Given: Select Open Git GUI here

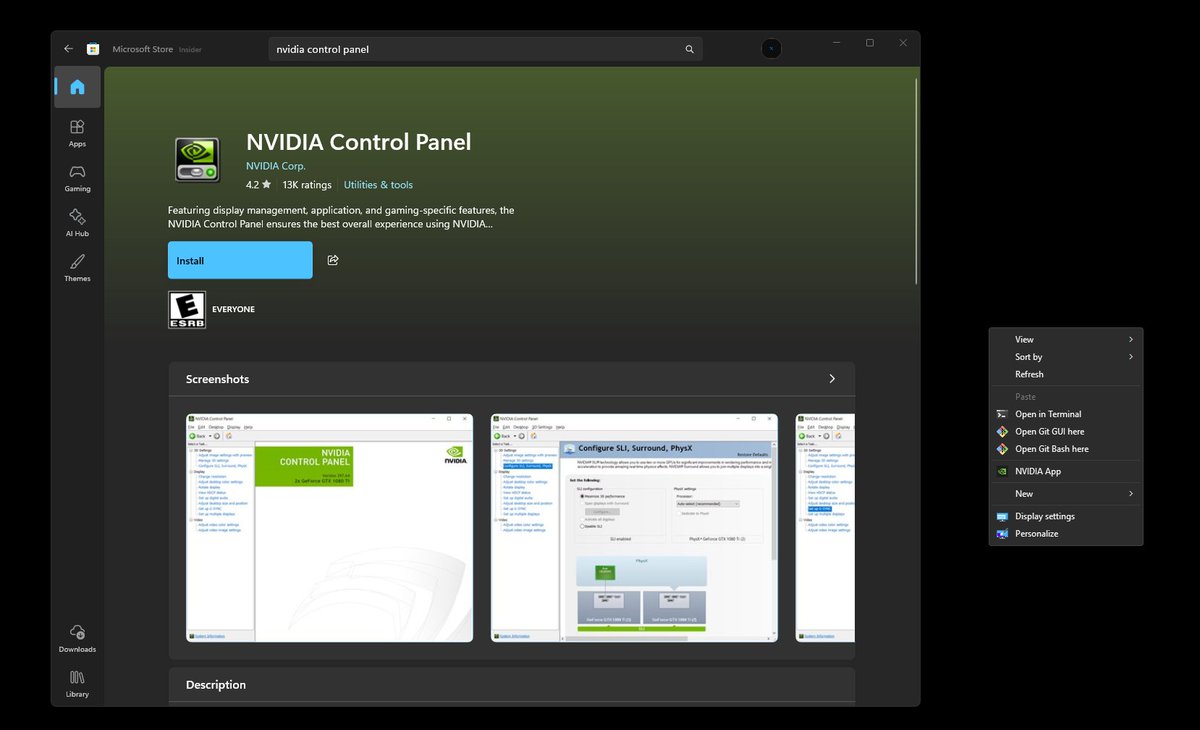Looking at the screenshot, I should tap(1066, 432).
